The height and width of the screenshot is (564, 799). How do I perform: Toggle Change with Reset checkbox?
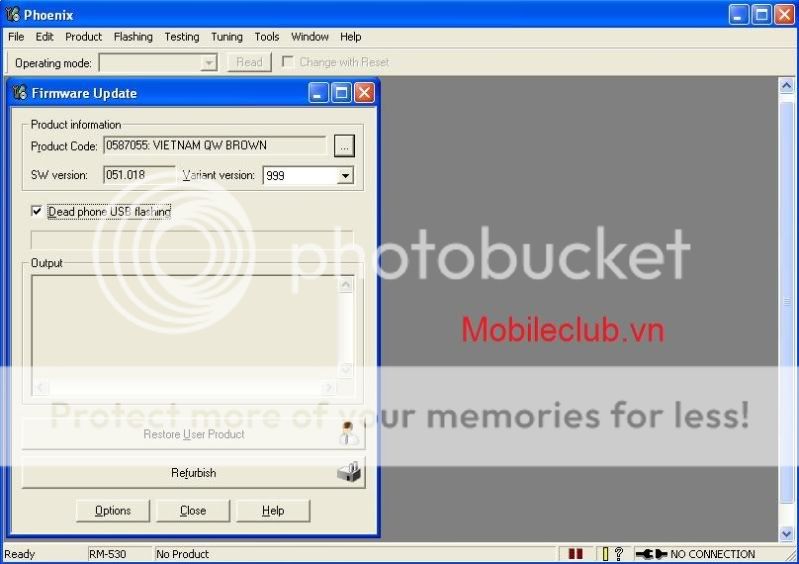tap(288, 62)
